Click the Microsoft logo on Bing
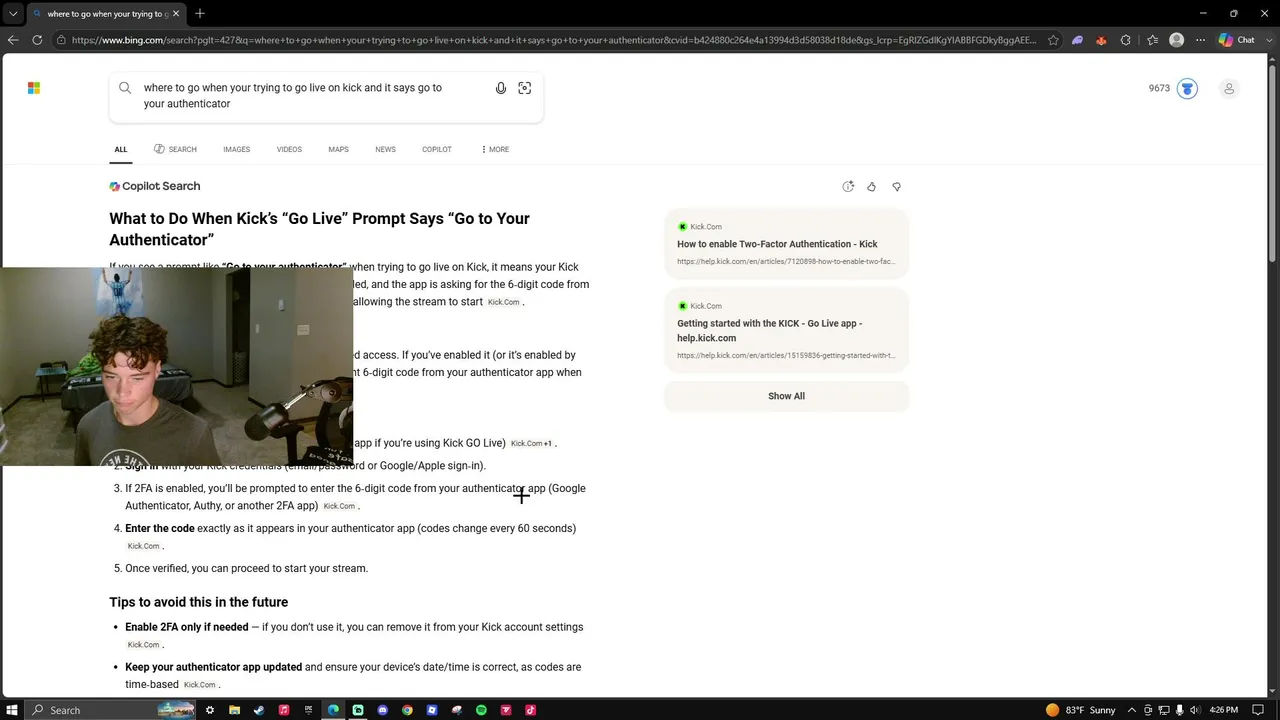Viewport: 1280px width, 720px height. (34, 88)
